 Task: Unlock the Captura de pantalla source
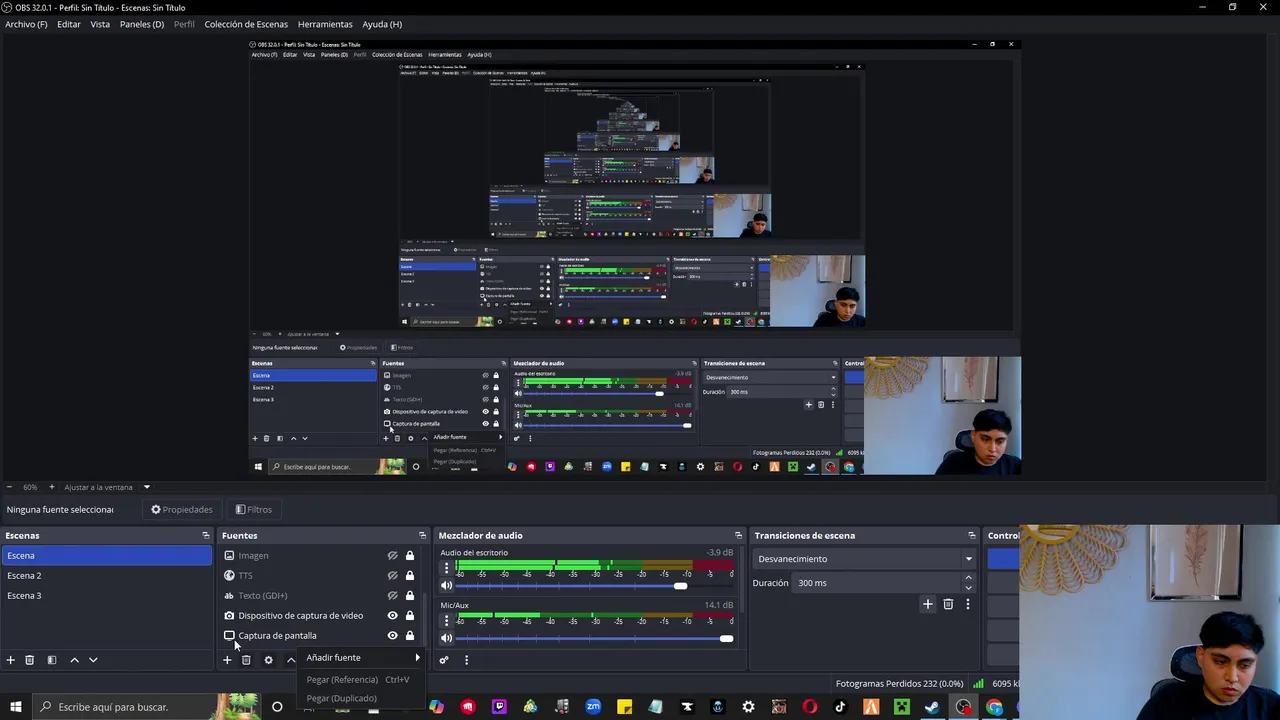410,636
